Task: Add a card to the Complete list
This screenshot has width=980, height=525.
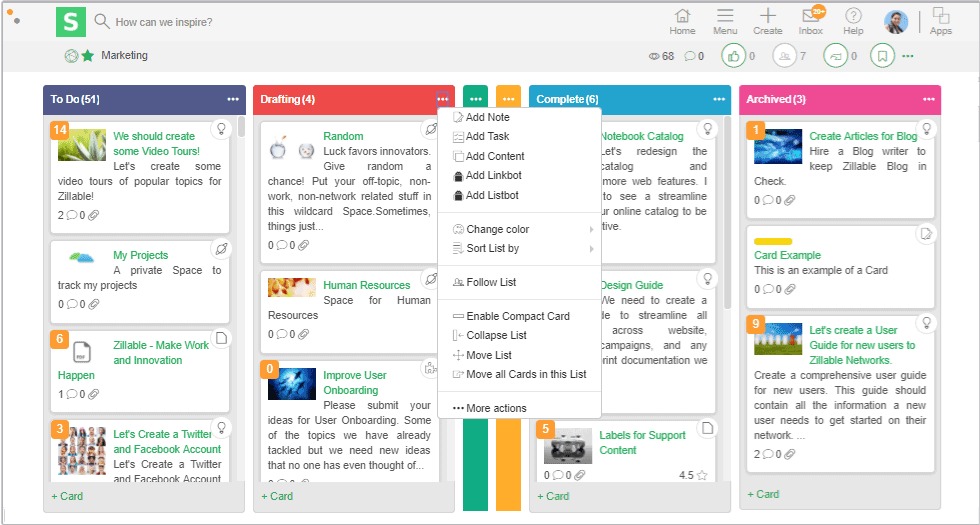Action: [553, 496]
